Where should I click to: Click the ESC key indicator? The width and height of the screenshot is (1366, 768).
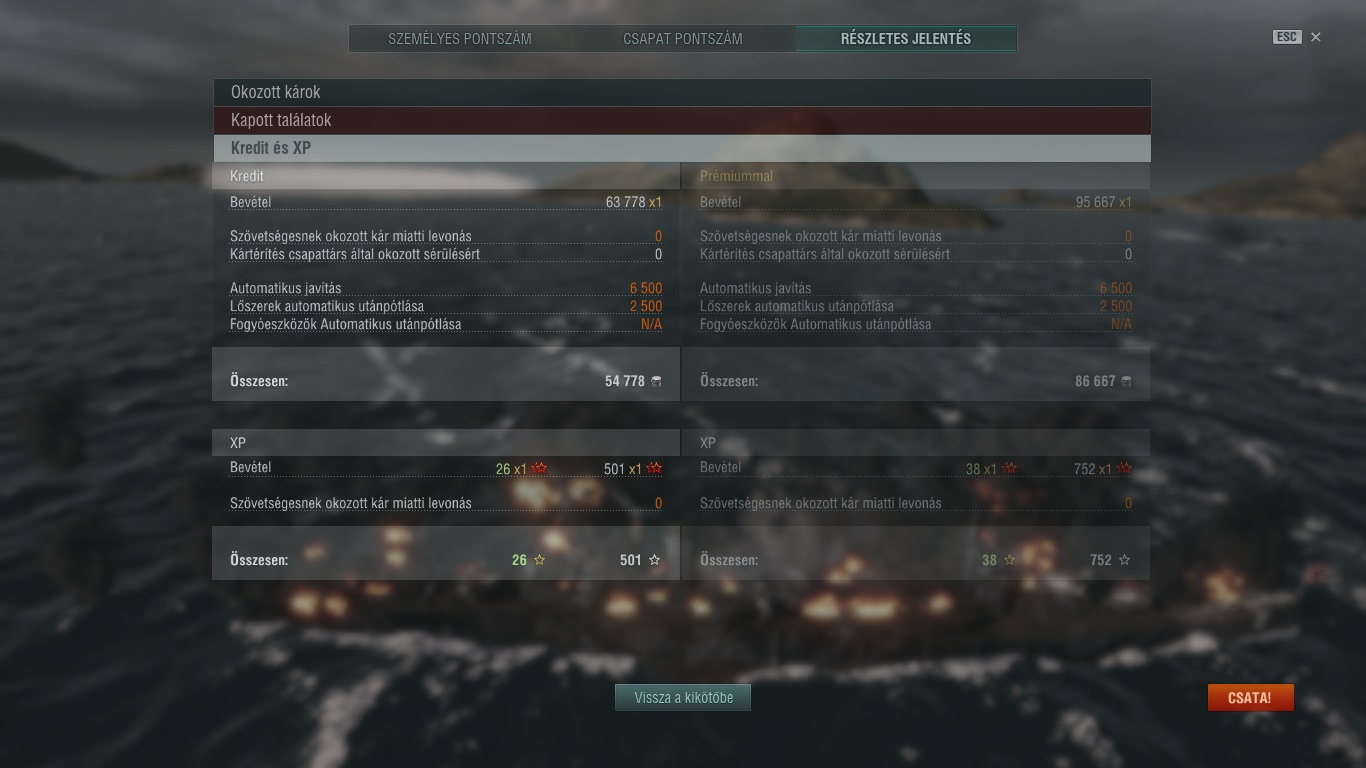pos(1287,37)
